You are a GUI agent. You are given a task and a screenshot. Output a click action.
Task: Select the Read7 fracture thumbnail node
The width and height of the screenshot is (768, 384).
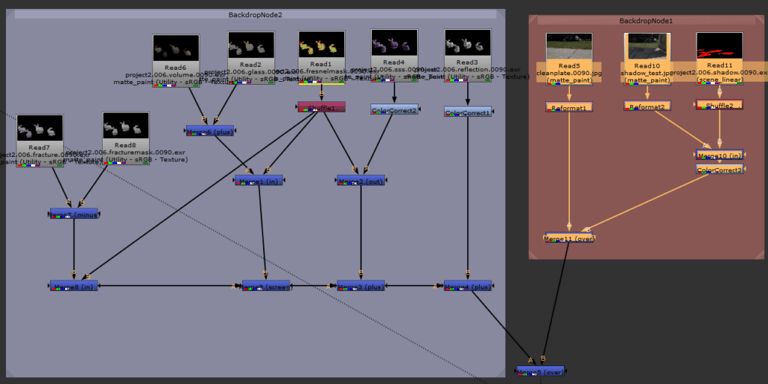[40, 141]
